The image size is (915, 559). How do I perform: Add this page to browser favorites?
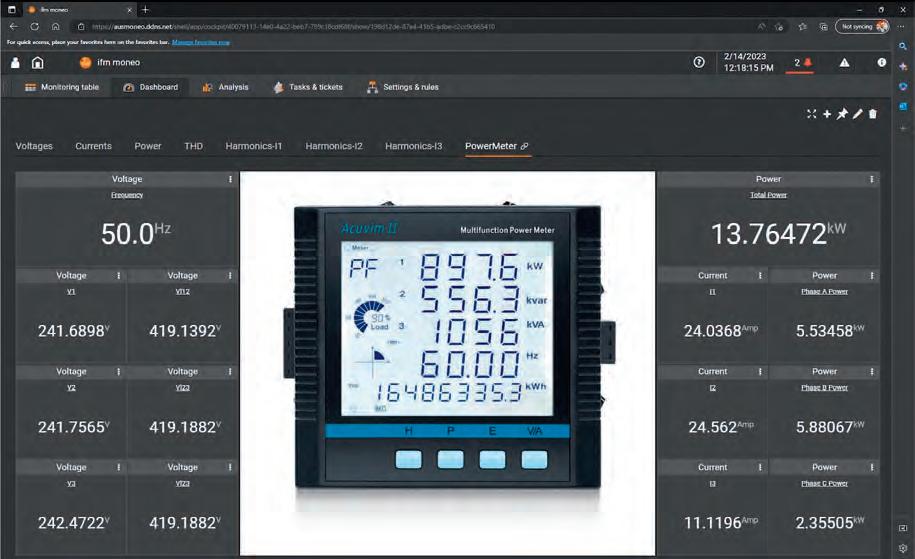[779, 26]
